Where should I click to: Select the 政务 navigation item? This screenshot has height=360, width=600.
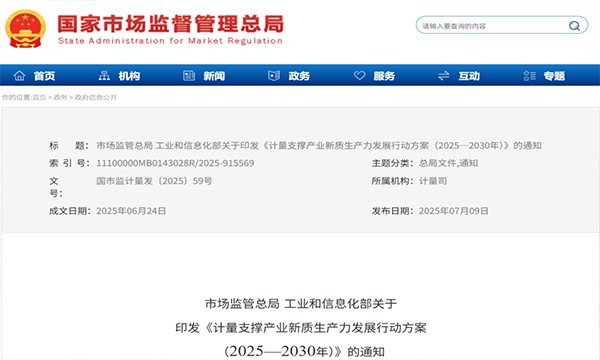299,76
